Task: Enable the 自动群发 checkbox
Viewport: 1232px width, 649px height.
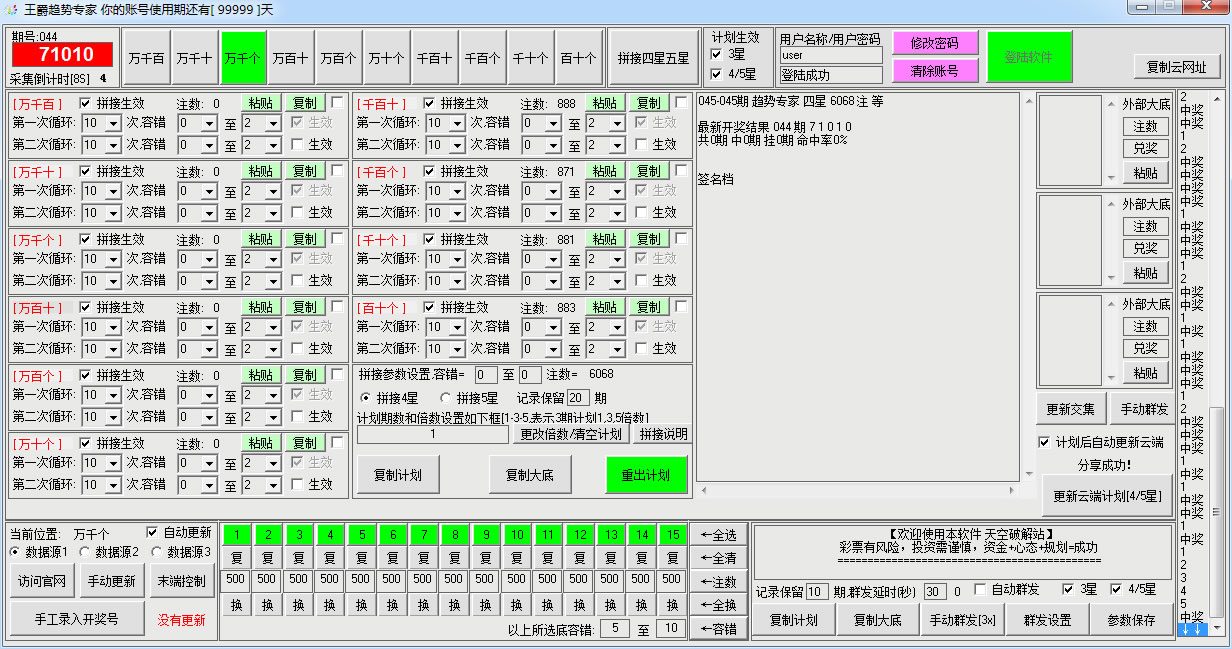Action: pos(980,590)
